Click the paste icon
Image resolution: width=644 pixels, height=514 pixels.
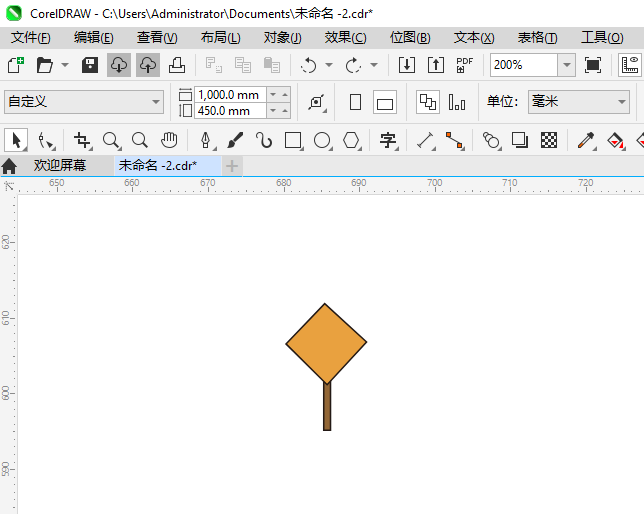click(271, 65)
